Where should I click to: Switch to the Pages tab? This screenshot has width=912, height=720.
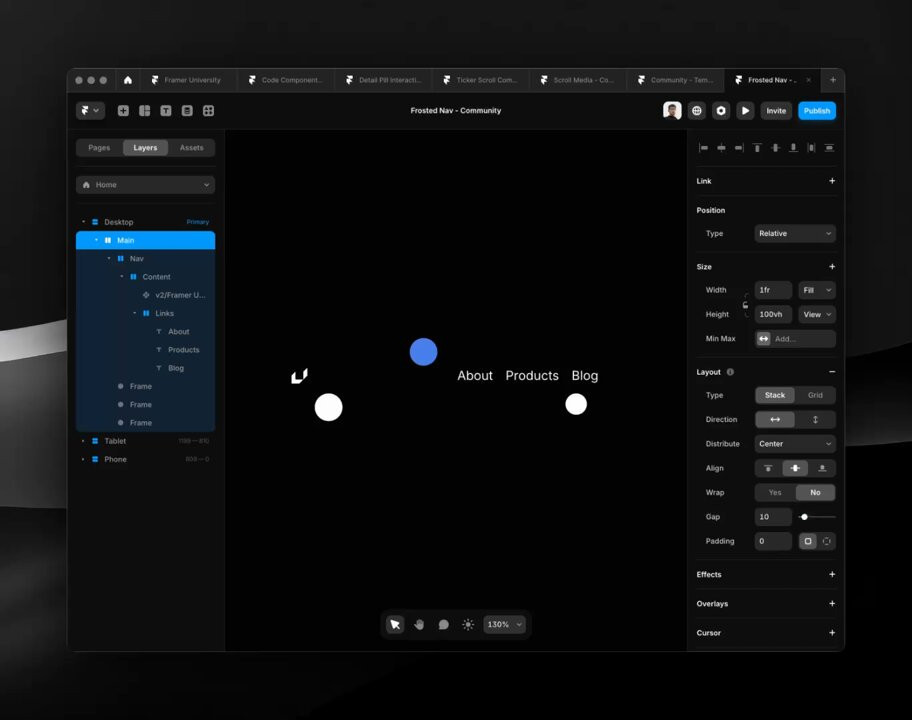[x=99, y=148]
